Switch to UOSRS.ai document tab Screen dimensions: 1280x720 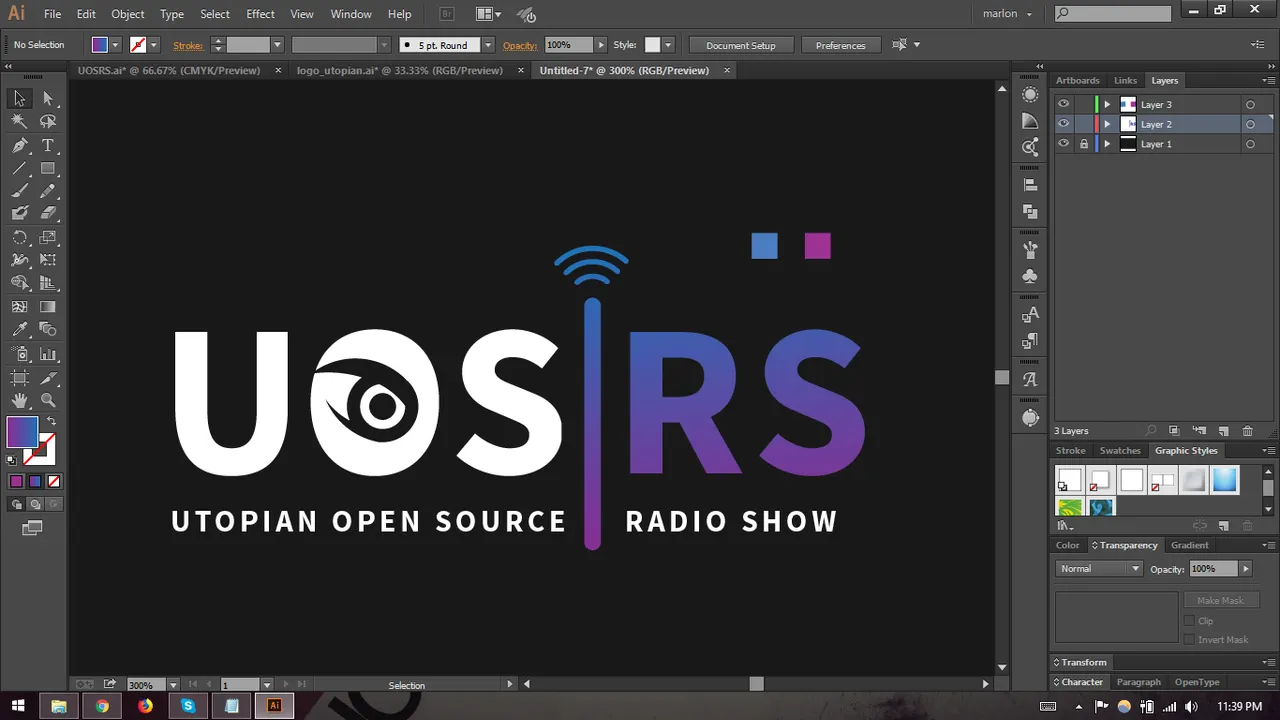click(169, 70)
